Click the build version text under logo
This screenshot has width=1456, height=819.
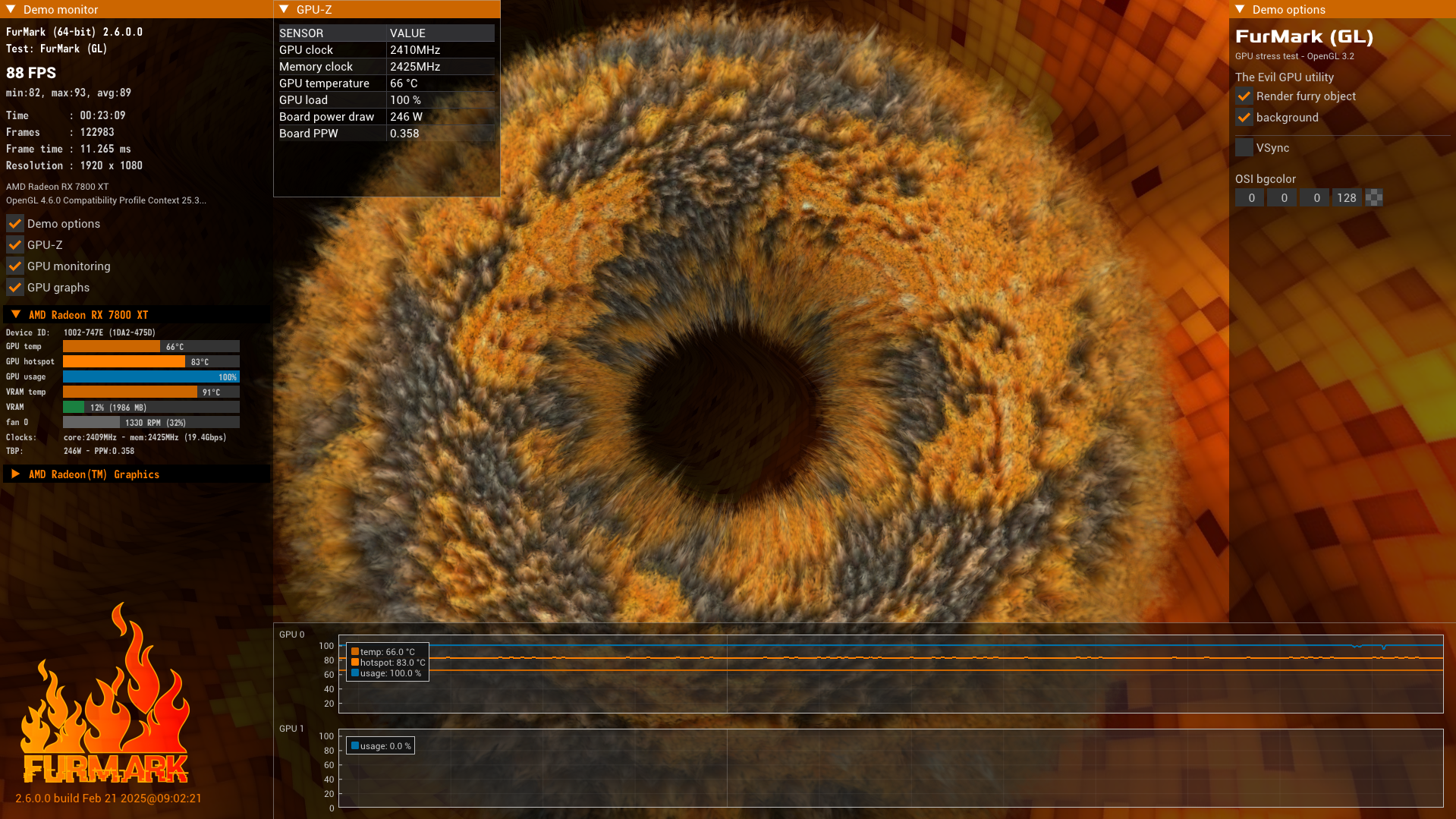coord(108,798)
